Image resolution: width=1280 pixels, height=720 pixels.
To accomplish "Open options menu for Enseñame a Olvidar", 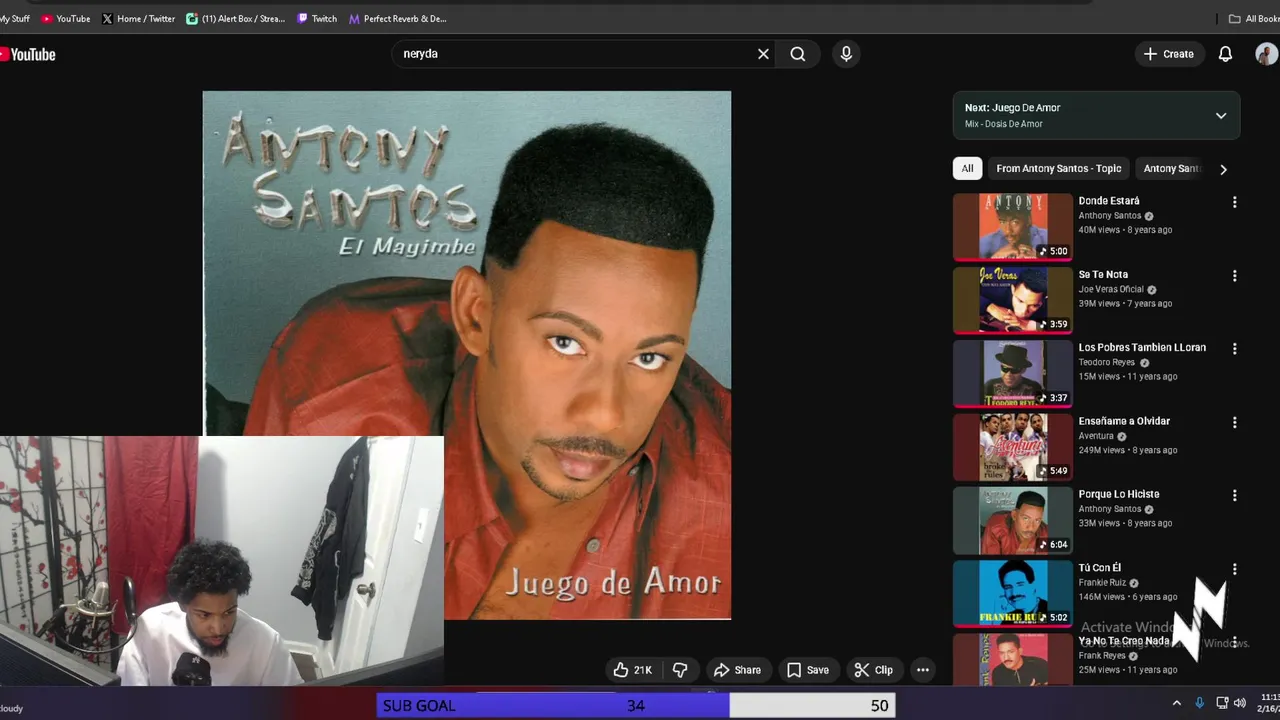I will point(1234,422).
